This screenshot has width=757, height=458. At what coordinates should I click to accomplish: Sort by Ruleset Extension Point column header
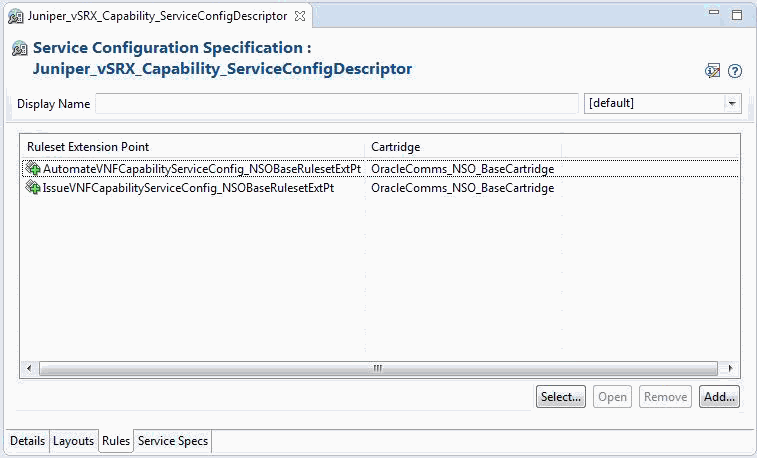point(193,147)
